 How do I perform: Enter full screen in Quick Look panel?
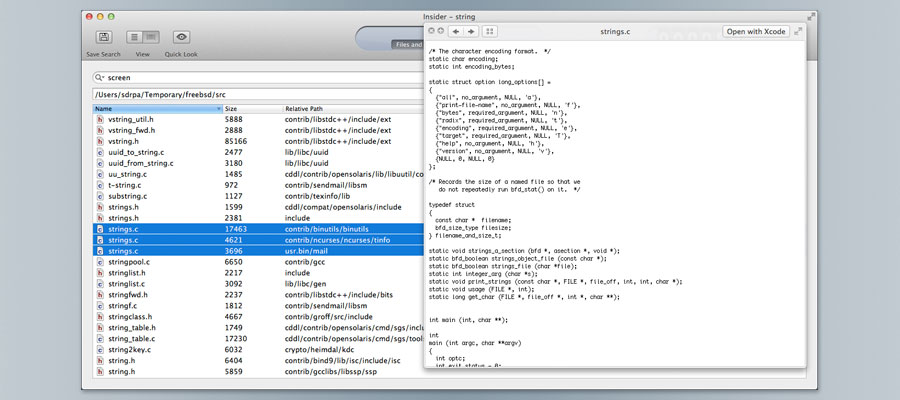click(x=798, y=32)
